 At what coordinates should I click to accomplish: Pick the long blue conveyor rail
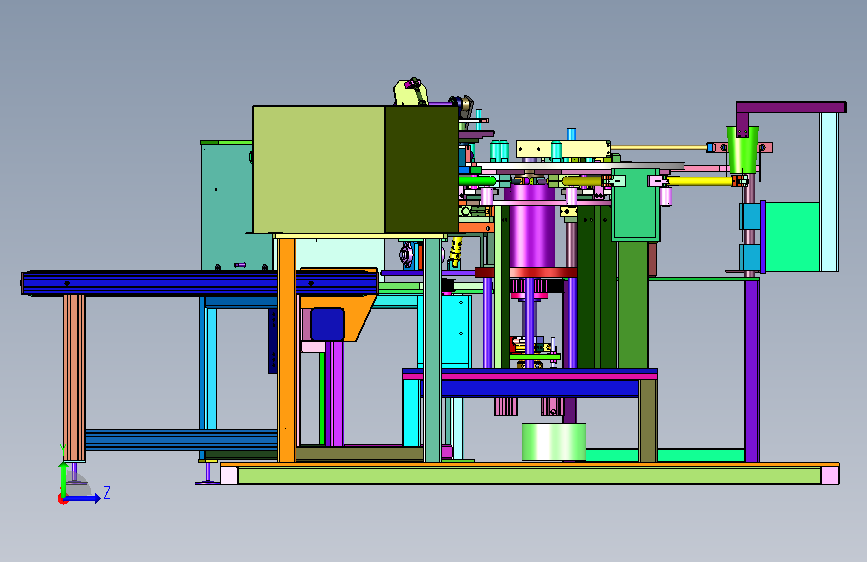[x=199, y=283]
